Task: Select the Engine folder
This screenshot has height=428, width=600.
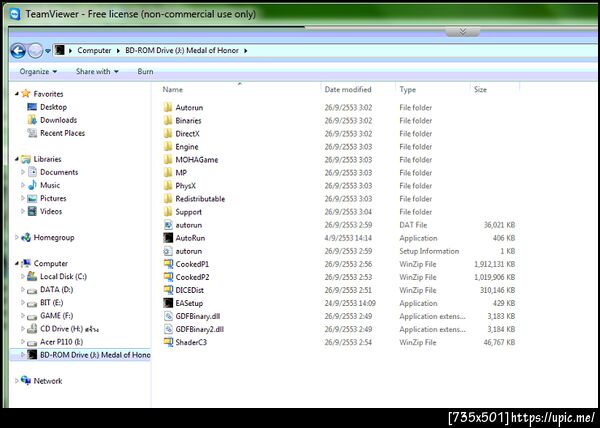Action: (187, 147)
